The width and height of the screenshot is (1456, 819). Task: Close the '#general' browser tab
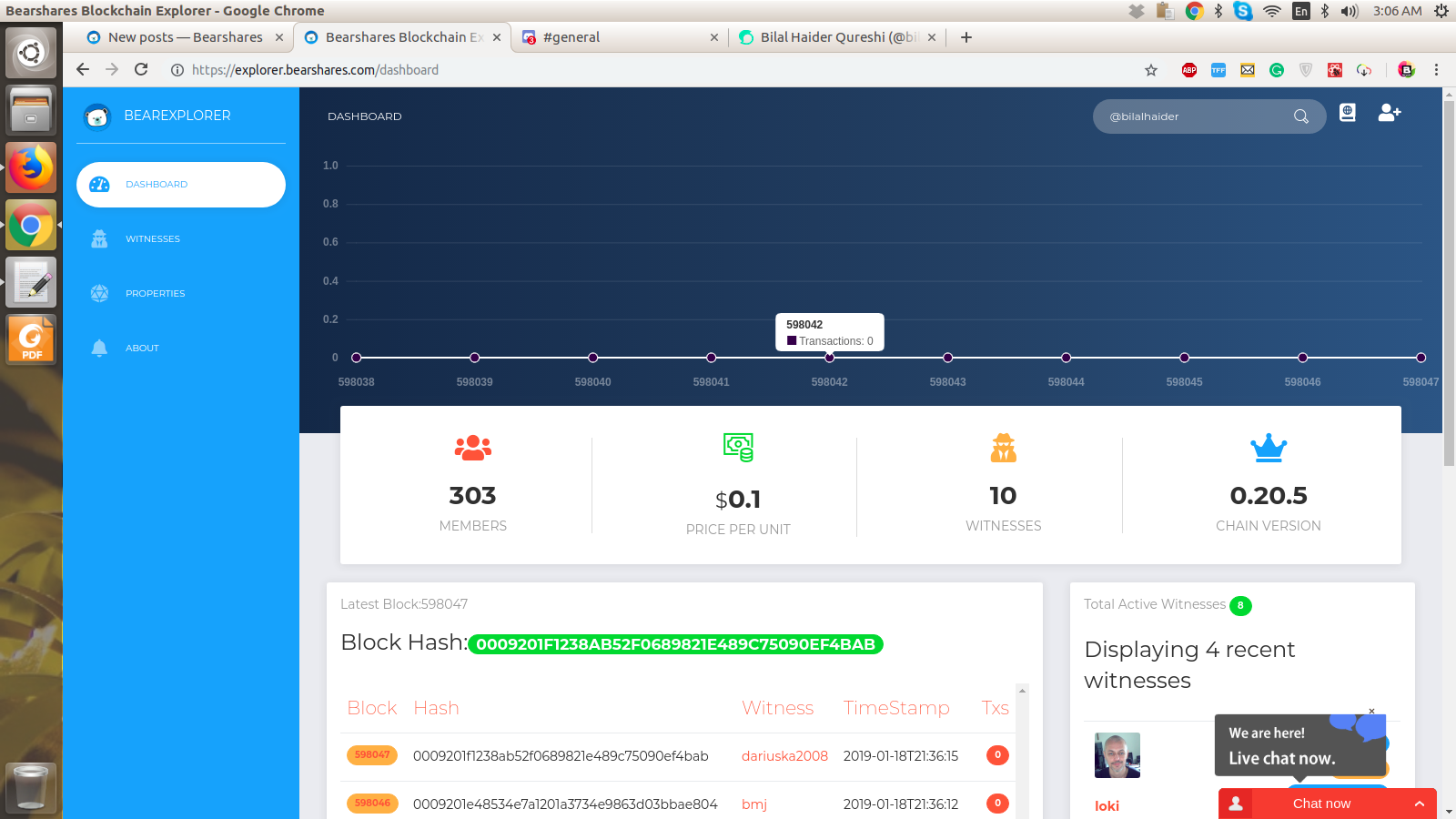(x=714, y=37)
